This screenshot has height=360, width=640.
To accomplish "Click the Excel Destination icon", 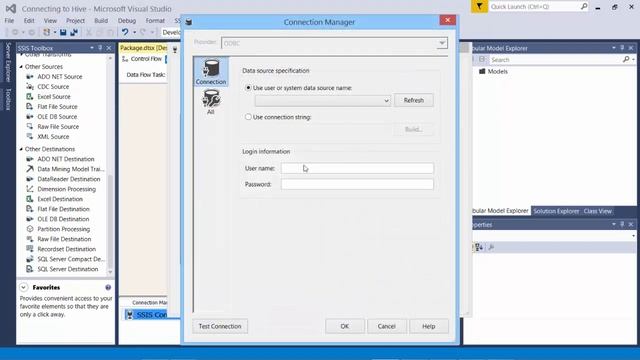I will tap(30, 199).
